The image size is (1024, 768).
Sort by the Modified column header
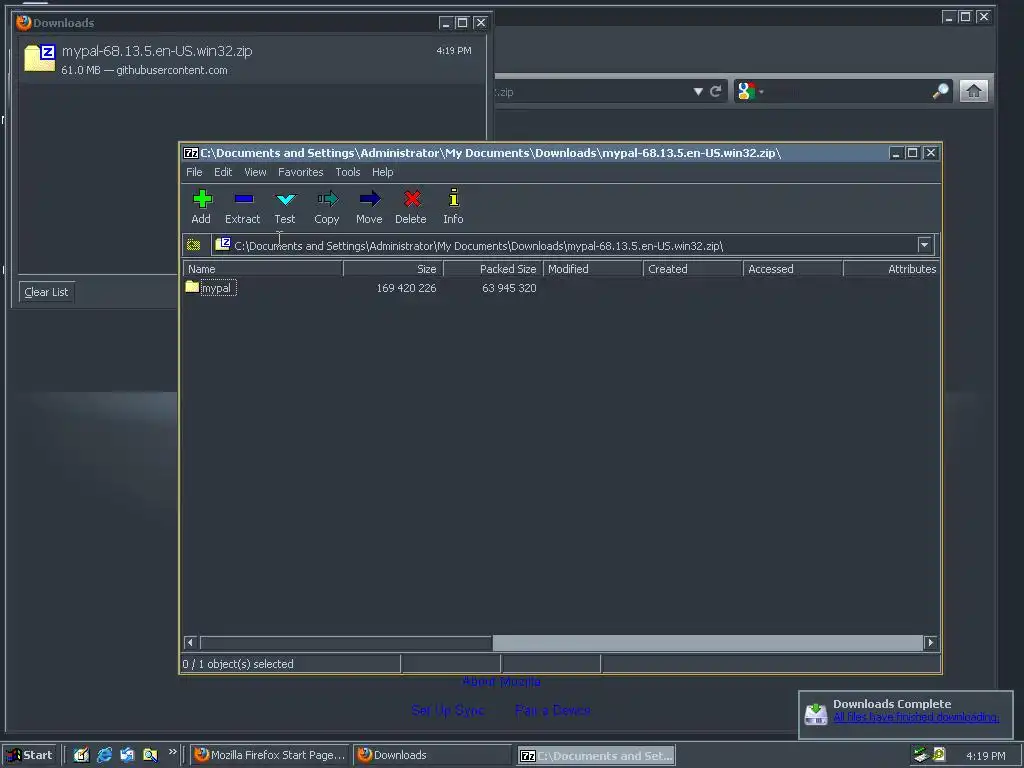pos(593,269)
